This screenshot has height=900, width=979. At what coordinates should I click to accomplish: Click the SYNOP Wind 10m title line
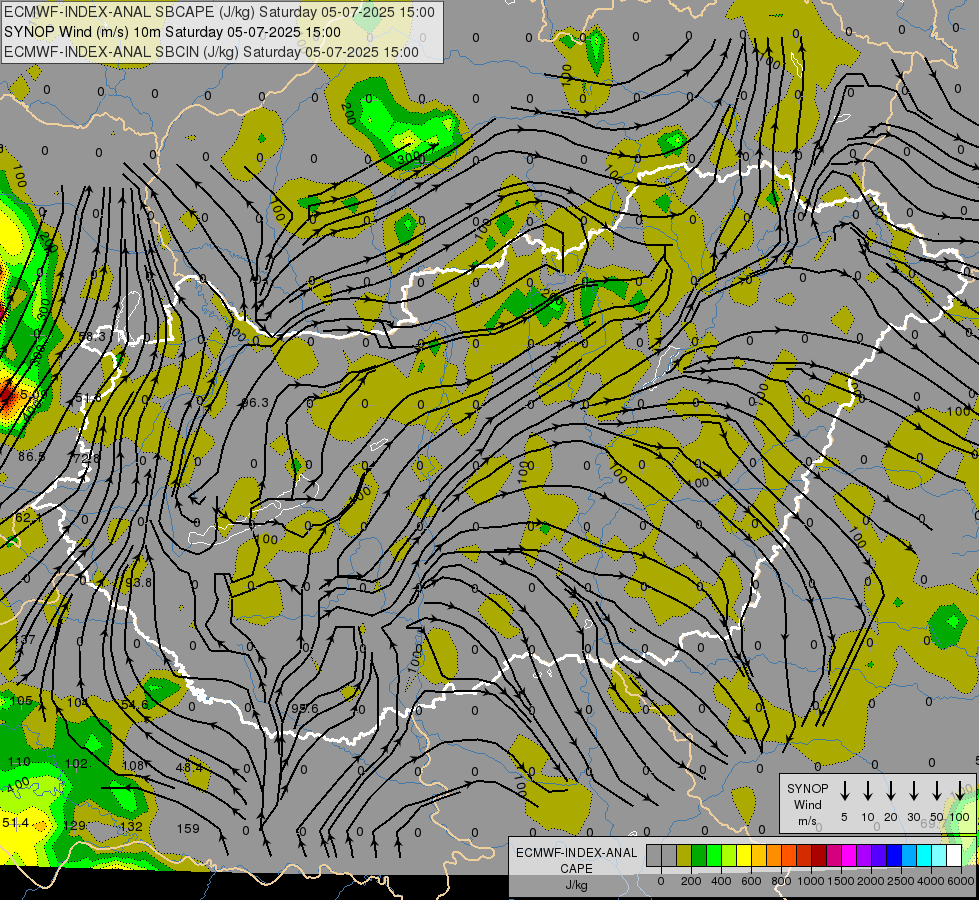coord(172,32)
